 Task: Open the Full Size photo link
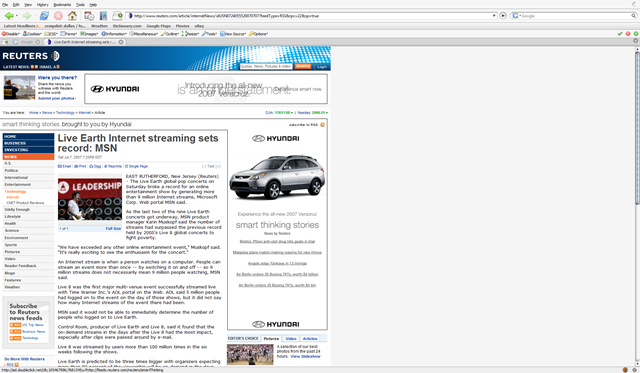[x=113, y=229]
